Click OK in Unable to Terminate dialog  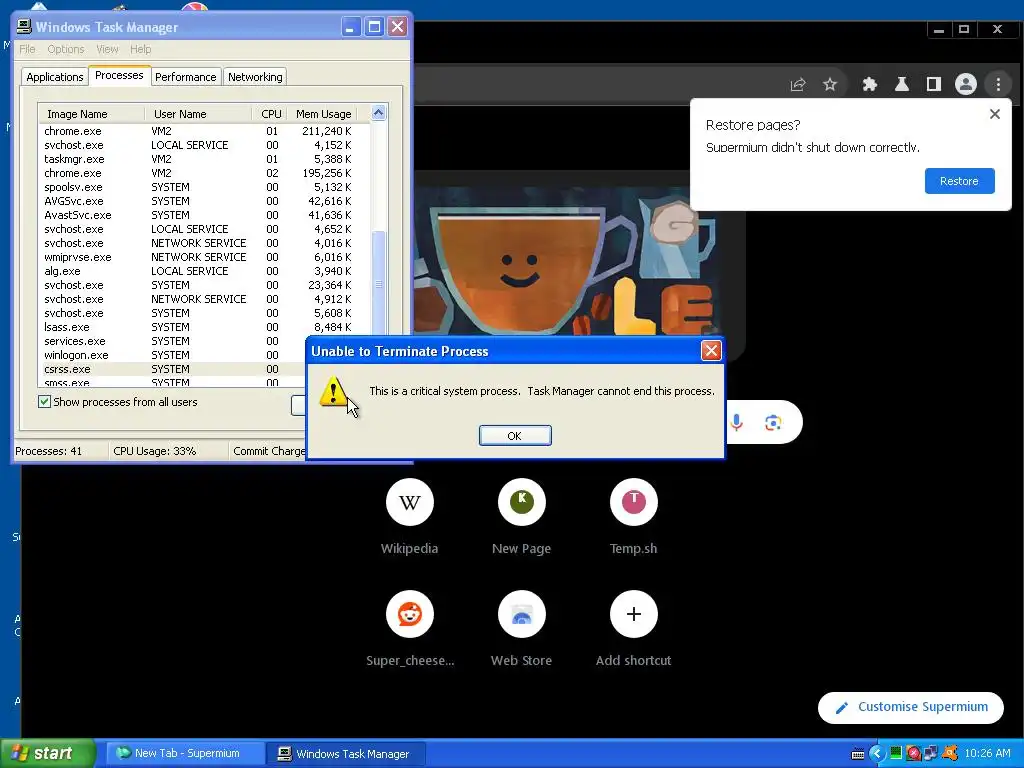pyautogui.click(x=515, y=436)
